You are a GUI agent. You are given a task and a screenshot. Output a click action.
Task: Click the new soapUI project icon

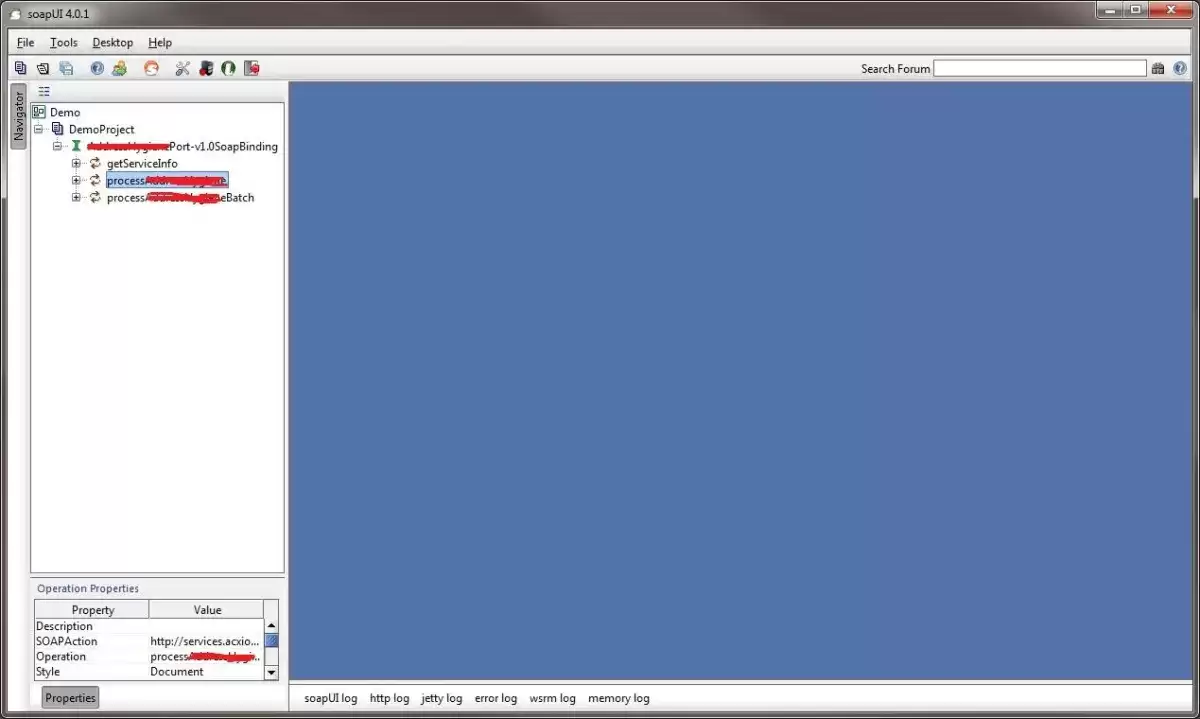pyautogui.click(x=21, y=68)
